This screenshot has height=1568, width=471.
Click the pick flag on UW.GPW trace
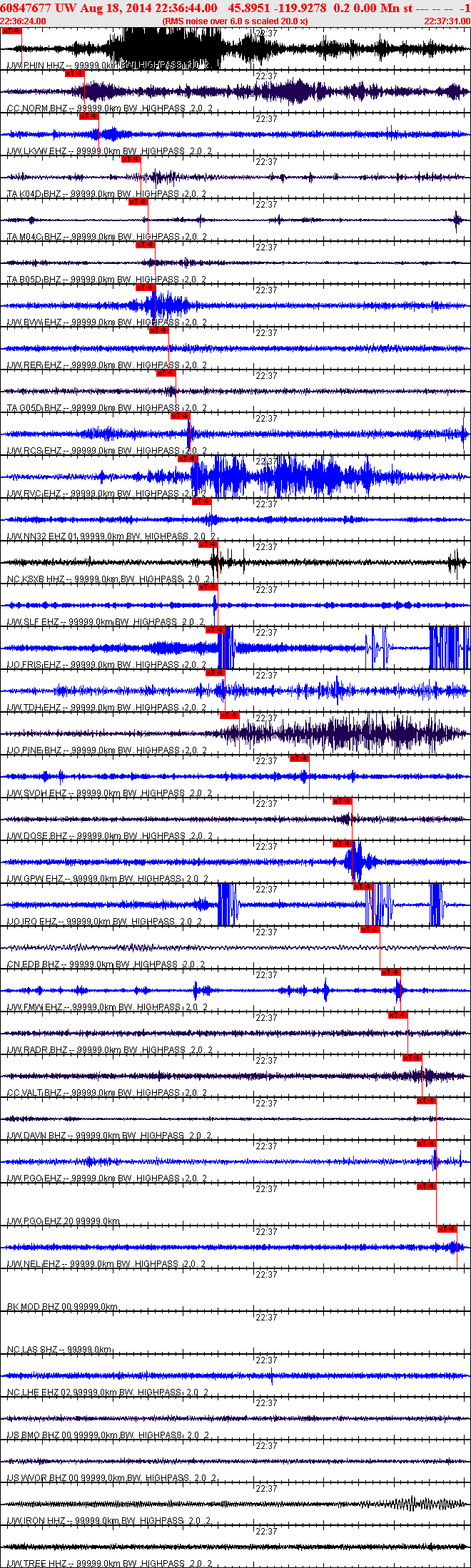coord(343,844)
